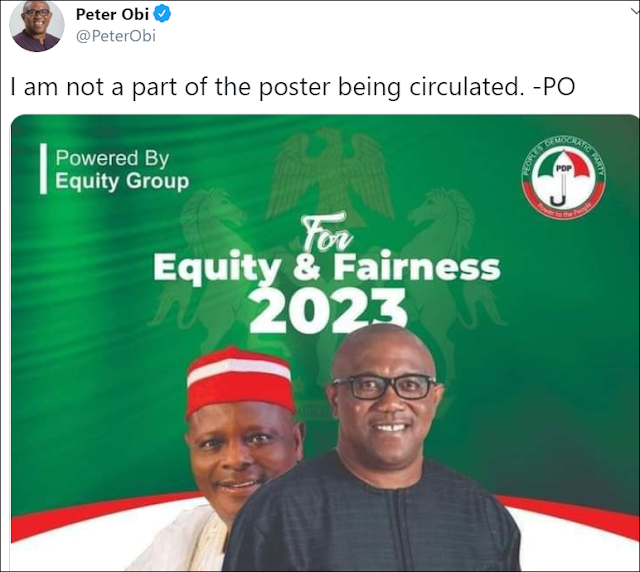
Task: Click the 'Equity & Fairness' headline
Action: click(327, 268)
